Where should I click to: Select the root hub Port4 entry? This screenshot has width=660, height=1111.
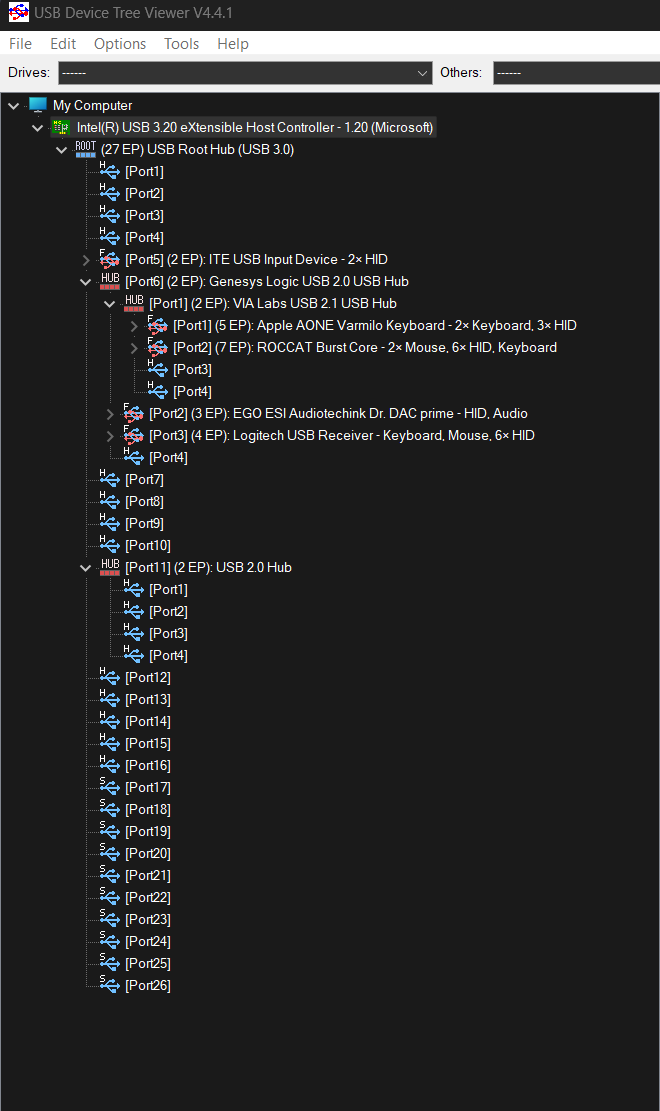pyautogui.click(x=145, y=237)
